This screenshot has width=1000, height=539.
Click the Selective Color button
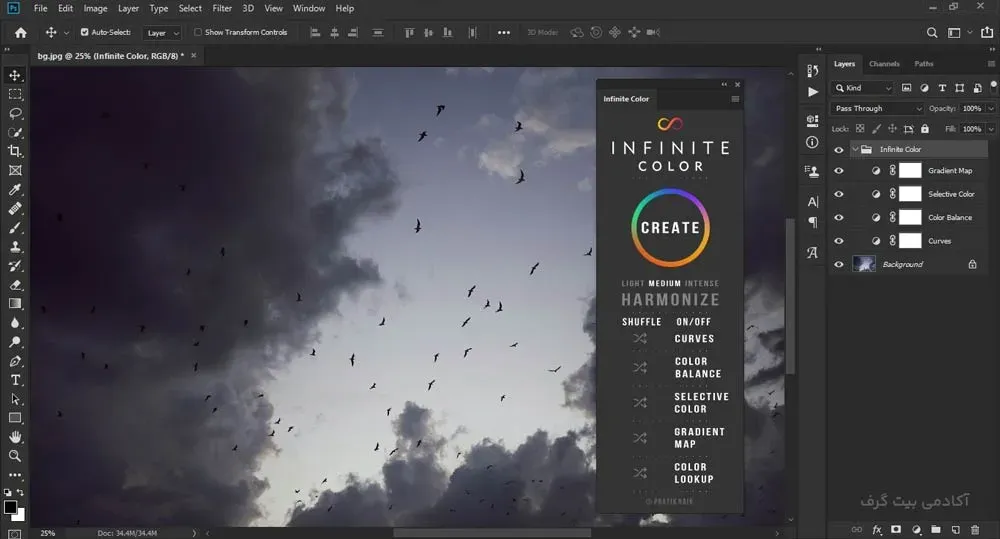coord(701,402)
